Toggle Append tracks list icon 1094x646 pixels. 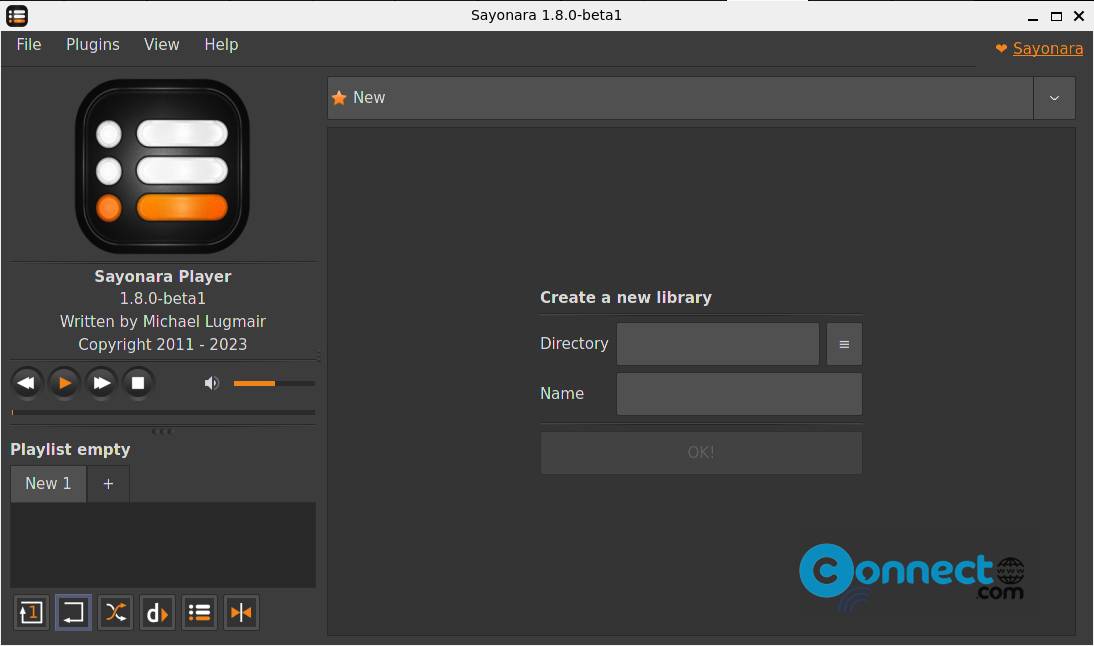tap(200, 613)
